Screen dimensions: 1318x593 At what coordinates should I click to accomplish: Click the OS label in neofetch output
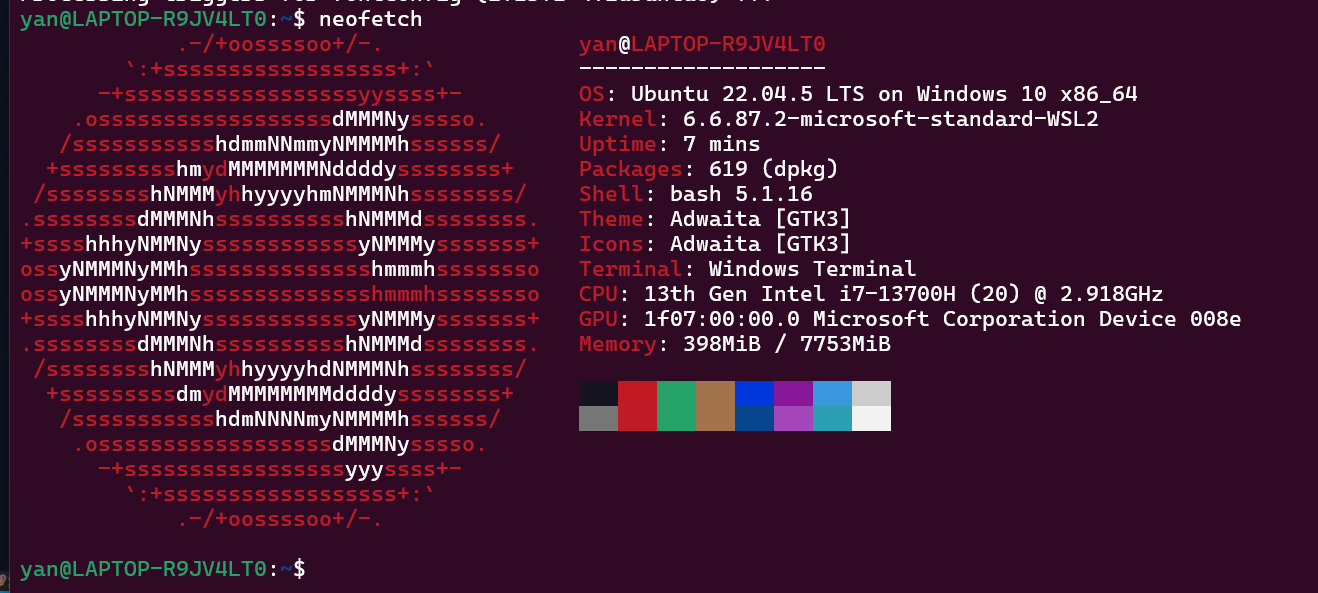pyautogui.click(x=592, y=94)
